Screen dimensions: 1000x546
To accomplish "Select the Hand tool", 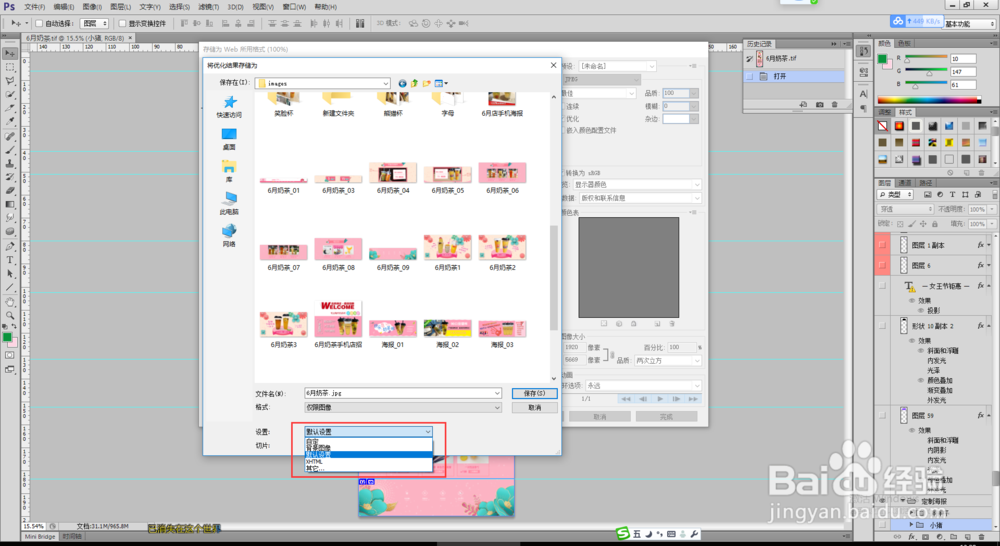I will point(10,302).
